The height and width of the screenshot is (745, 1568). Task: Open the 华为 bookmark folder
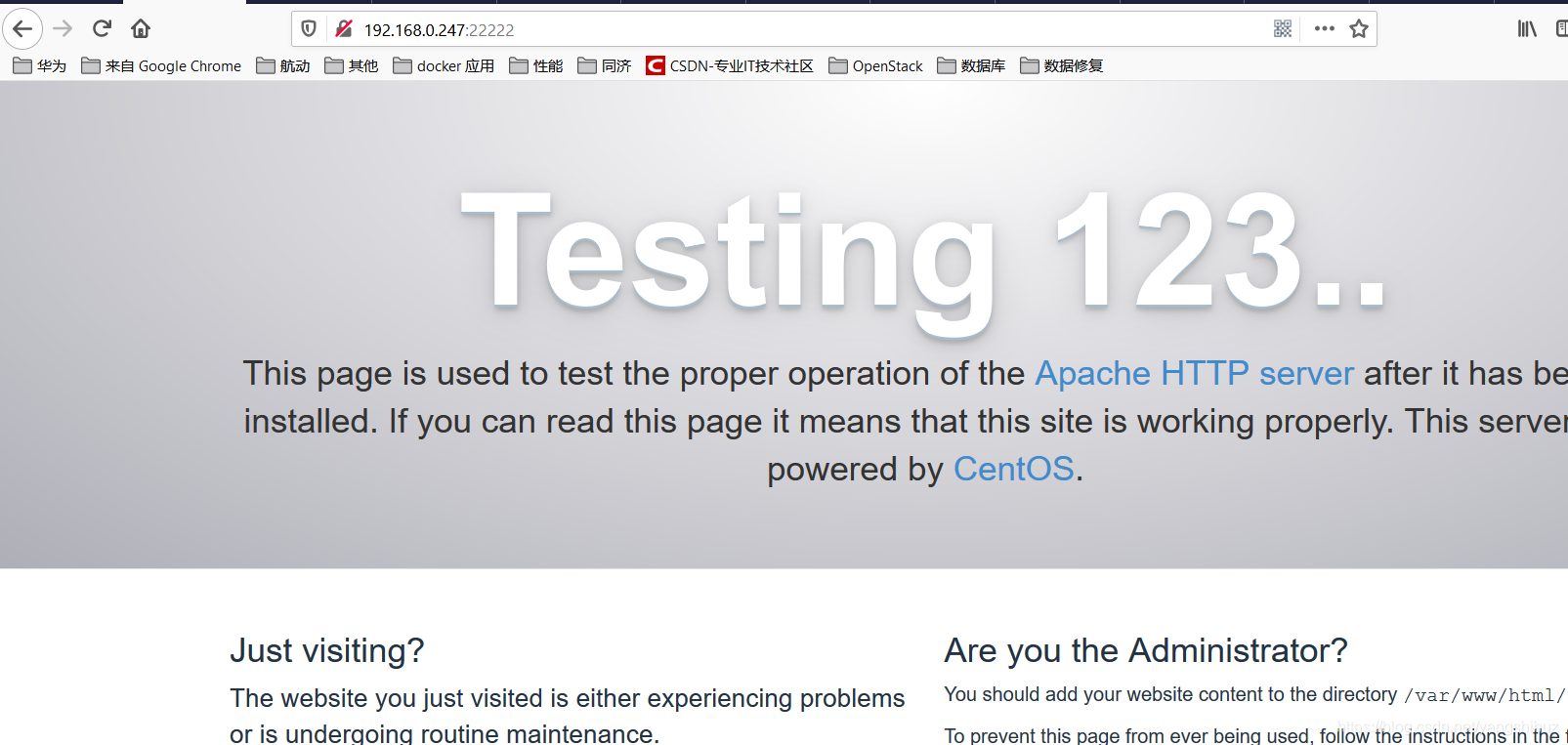(40, 65)
